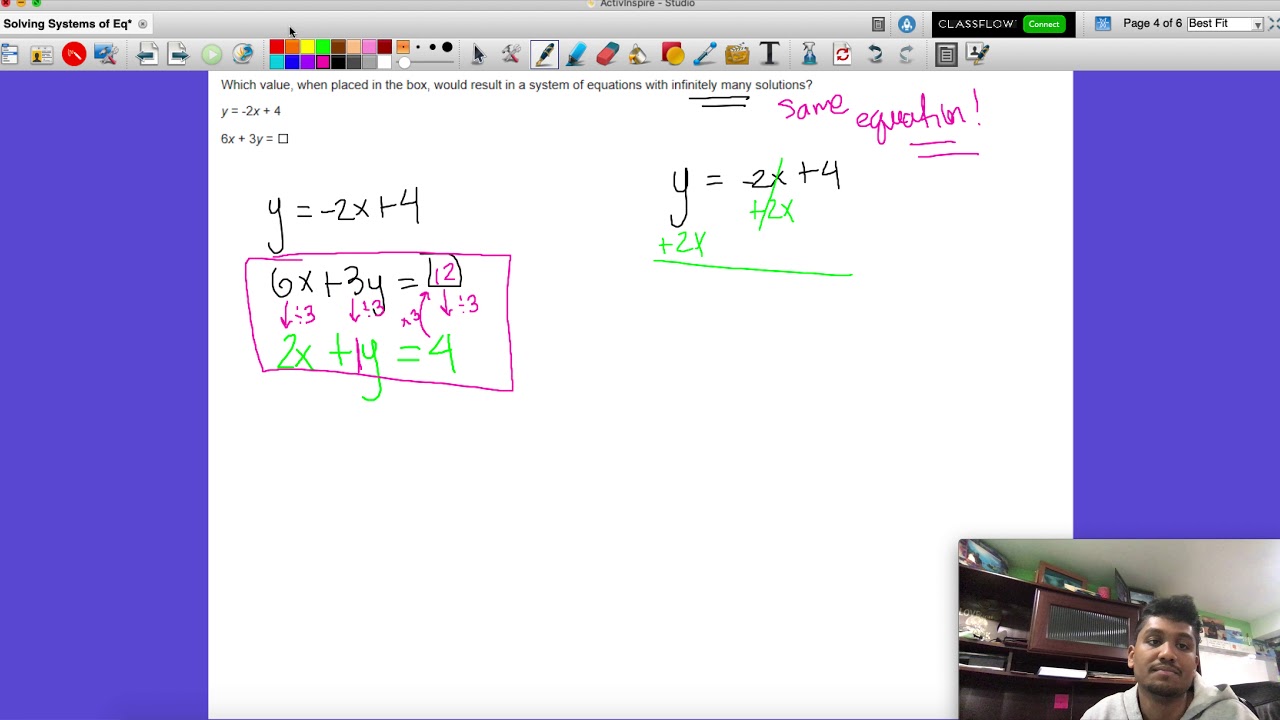Pick the magenta color swatch
1280x720 pixels.
pyautogui.click(x=323, y=62)
